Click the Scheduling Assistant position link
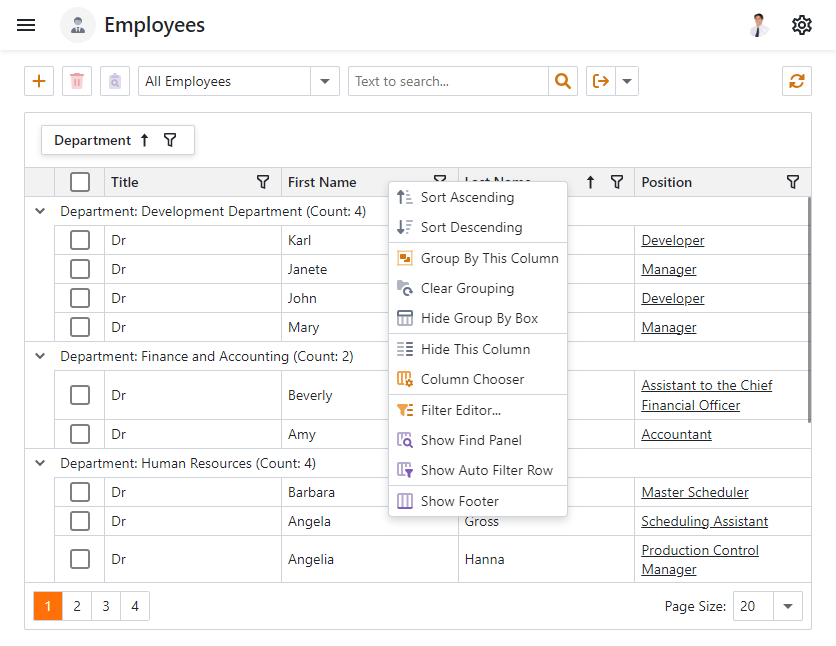This screenshot has width=836, height=646. click(x=704, y=521)
